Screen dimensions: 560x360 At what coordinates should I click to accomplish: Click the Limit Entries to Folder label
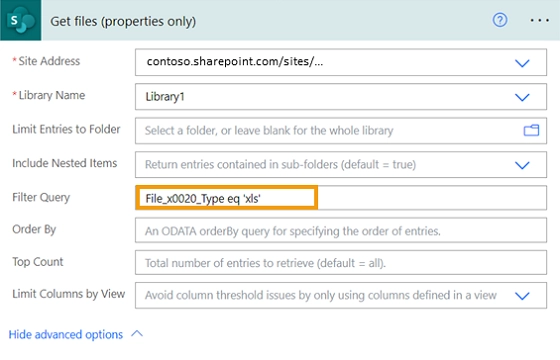(x=66, y=129)
